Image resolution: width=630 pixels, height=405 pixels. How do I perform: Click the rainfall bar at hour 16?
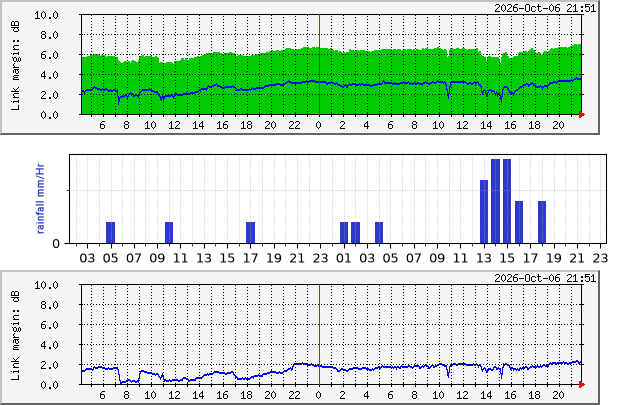point(519,222)
